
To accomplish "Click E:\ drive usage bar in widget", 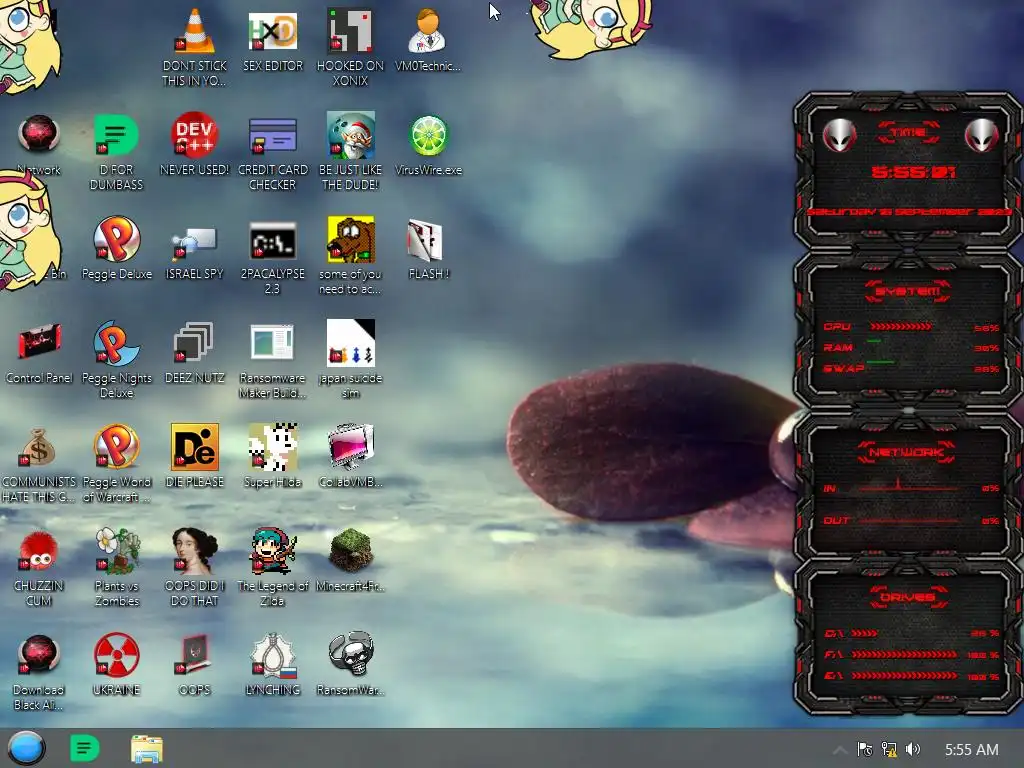I will pos(904,676).
